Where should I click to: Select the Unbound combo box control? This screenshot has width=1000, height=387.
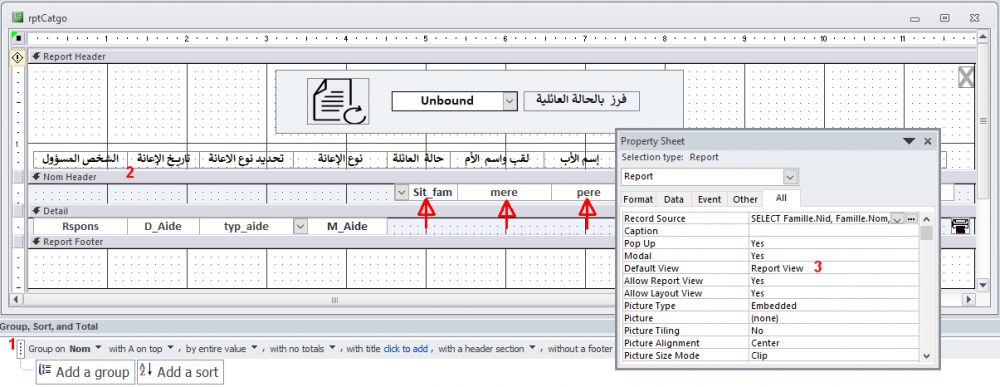click(454, 101)
